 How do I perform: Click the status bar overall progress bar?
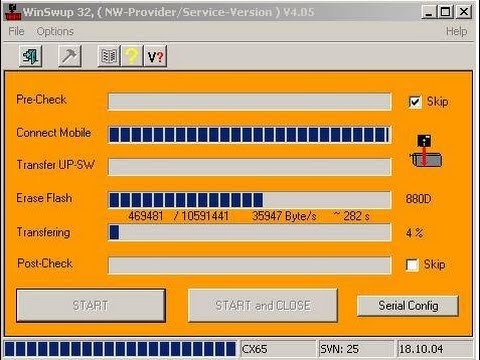point(120,349)
